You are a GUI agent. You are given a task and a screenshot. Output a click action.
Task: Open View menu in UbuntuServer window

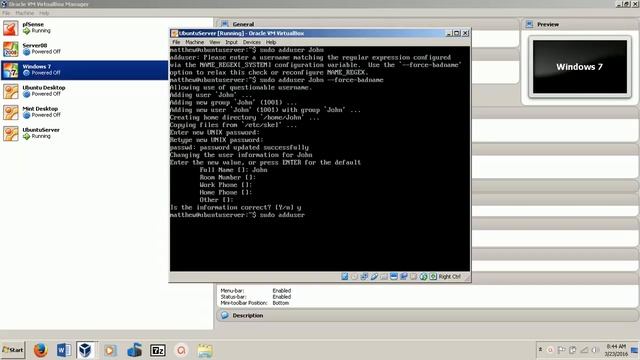click(215, 42)
